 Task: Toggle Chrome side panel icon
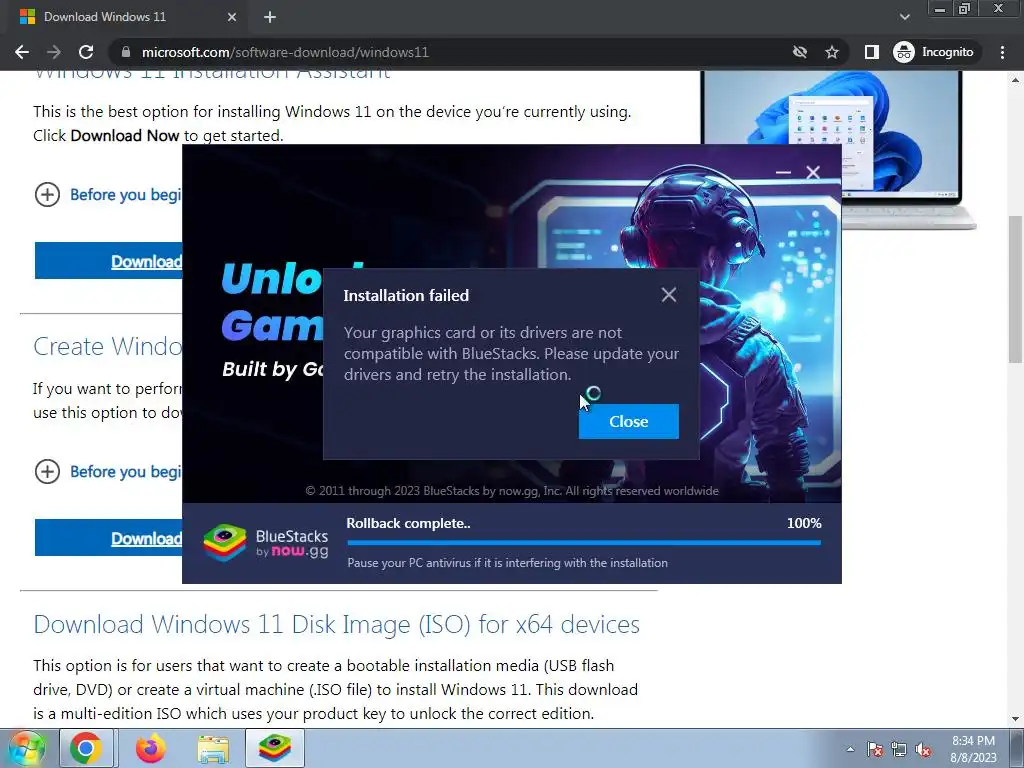[x=871, y=52]
